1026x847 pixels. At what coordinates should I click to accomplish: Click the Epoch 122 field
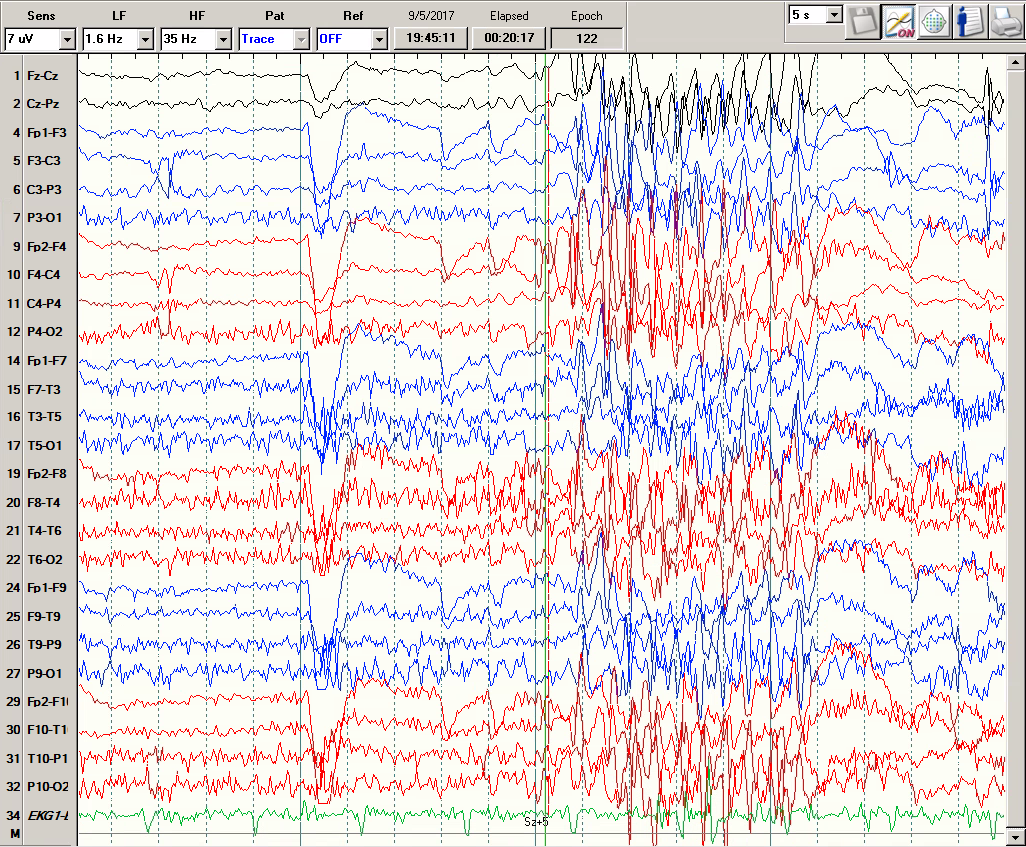click(x=587, y=38)
